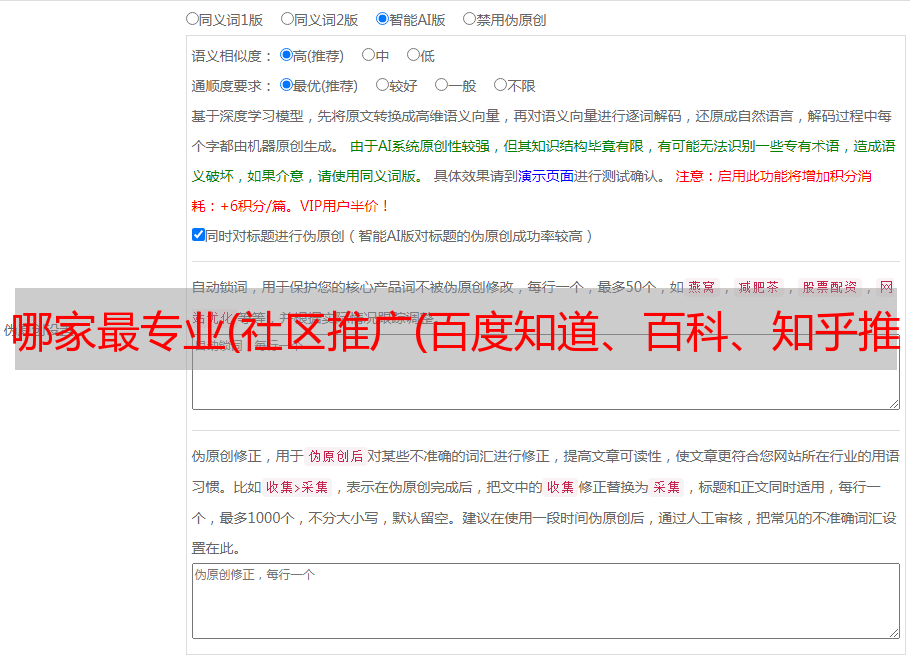Set 语义相似度 to 中
911x658 pixels.
coord(368,55)
